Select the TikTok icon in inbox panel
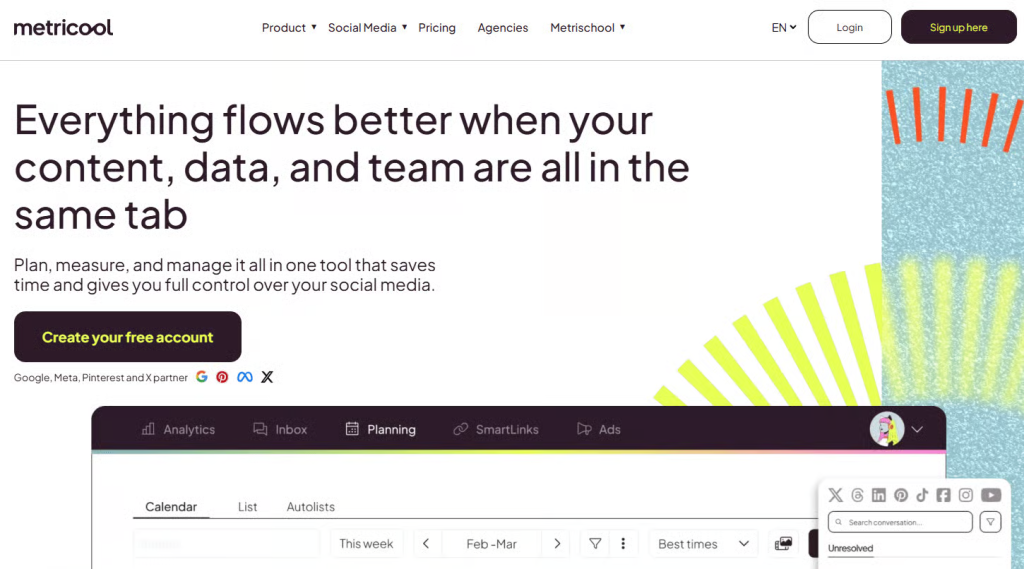This screenshot has width=1024, height=569. [922, 495]
